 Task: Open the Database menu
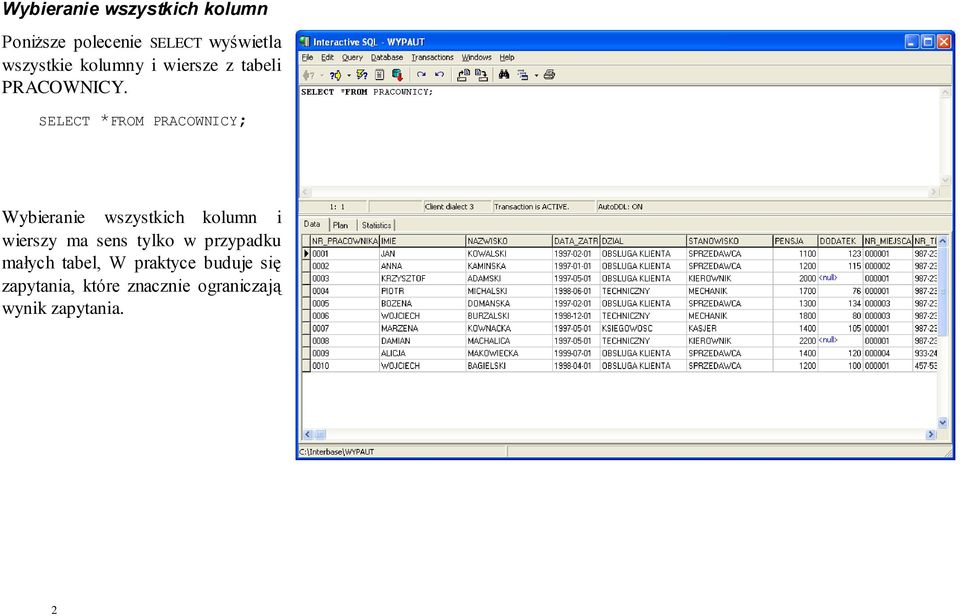(x=387, y=58)
